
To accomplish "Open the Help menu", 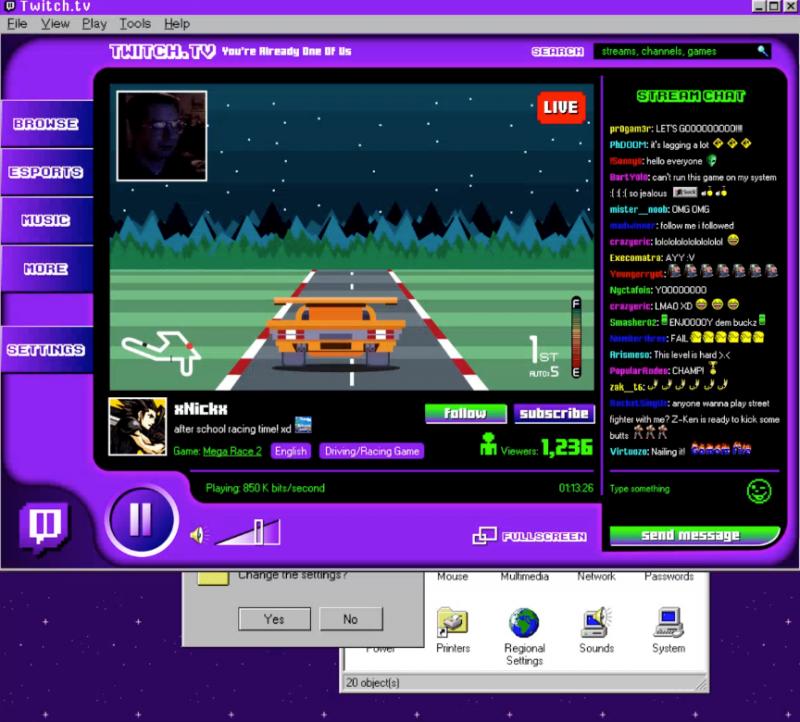I will [177, 23].
